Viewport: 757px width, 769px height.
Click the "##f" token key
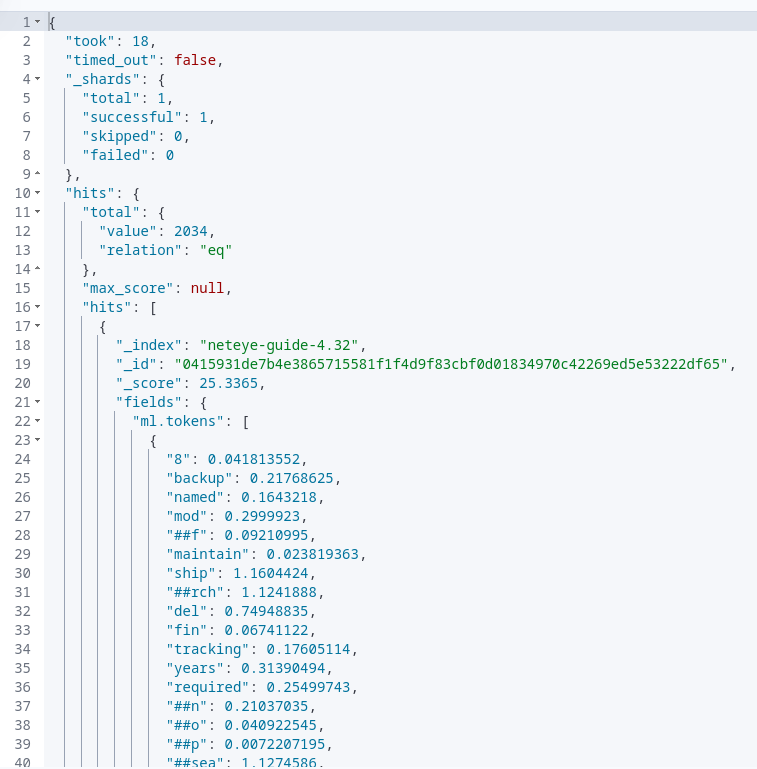click(x=186, y=536)
